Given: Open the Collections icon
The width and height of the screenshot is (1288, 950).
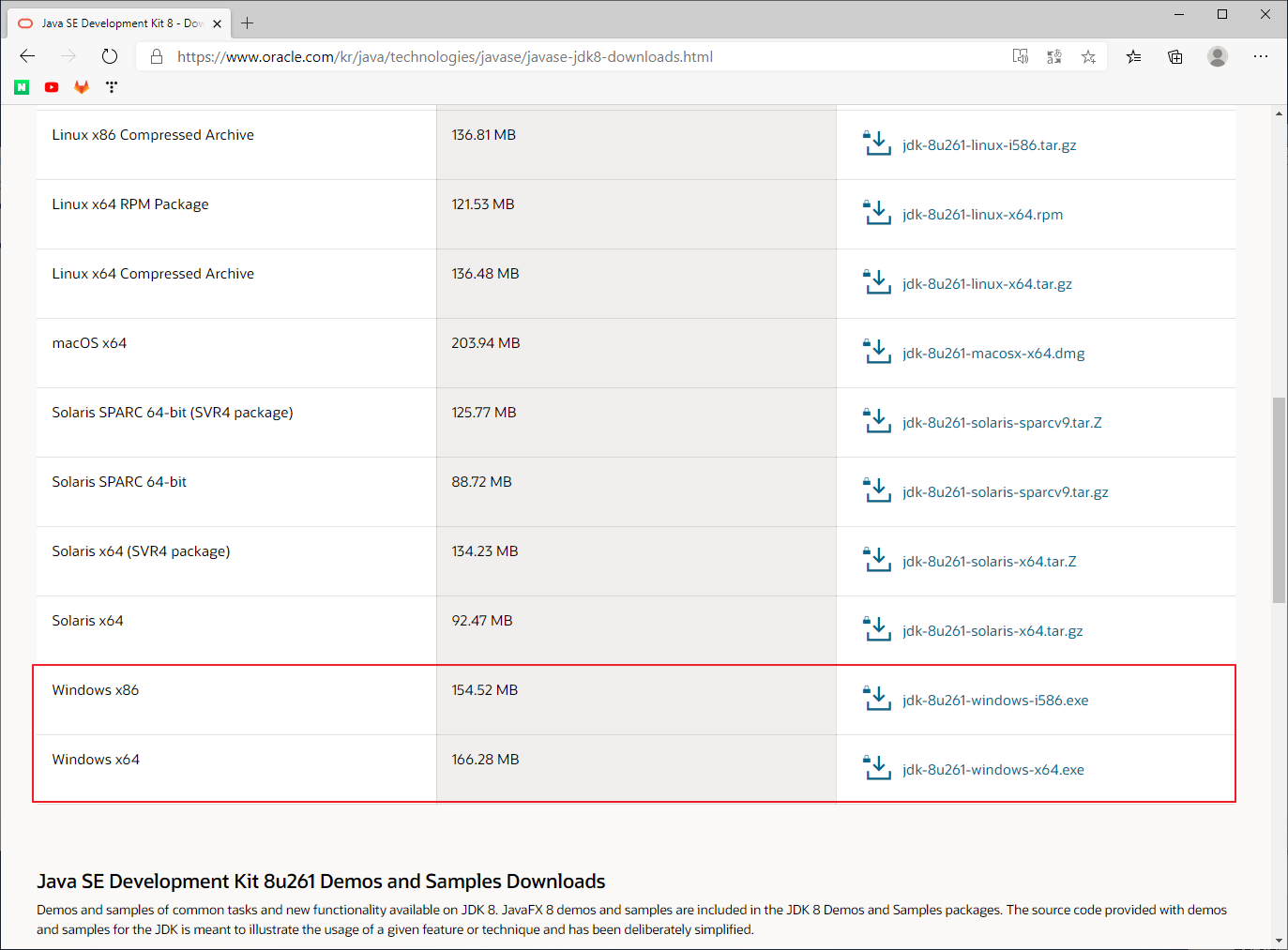Looking at the screenshot, I should [1174, 56].
